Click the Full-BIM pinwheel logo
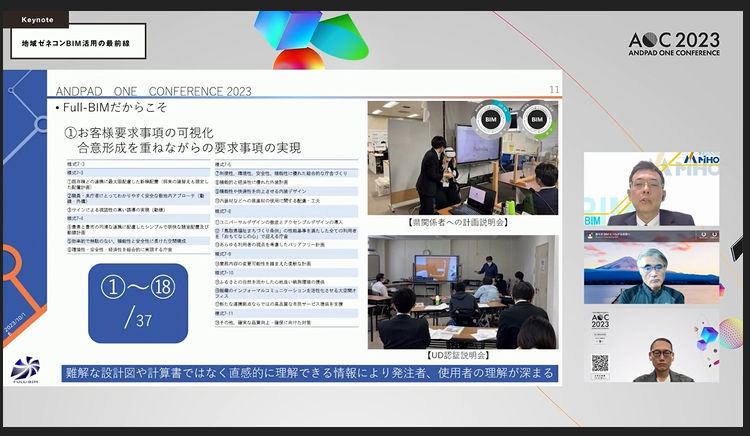Viewport: 750px width, 436px height. pos(25,369)
